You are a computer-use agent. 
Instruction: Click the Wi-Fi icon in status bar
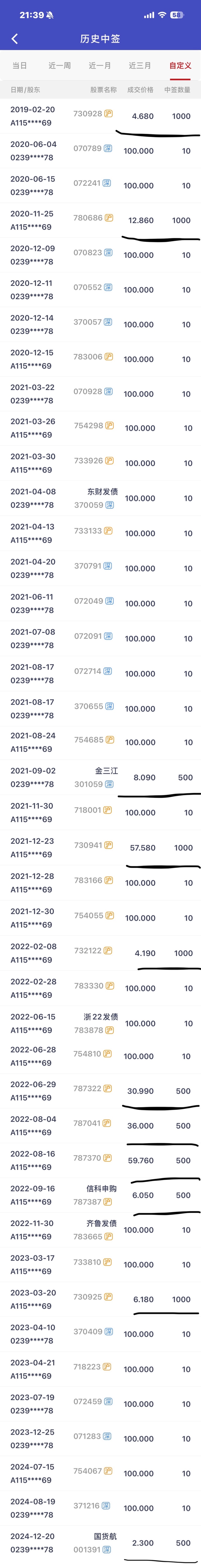click(x=161, y=15)
